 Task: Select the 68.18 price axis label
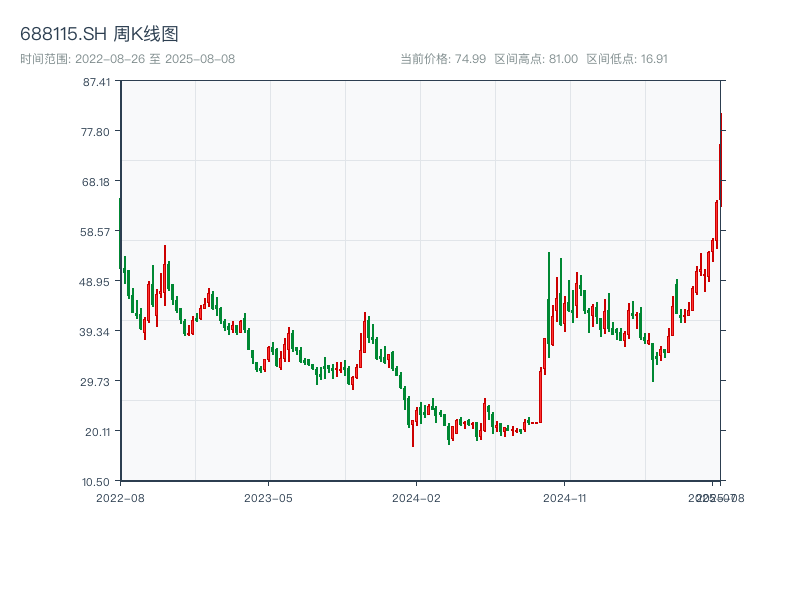coord(96,181)
